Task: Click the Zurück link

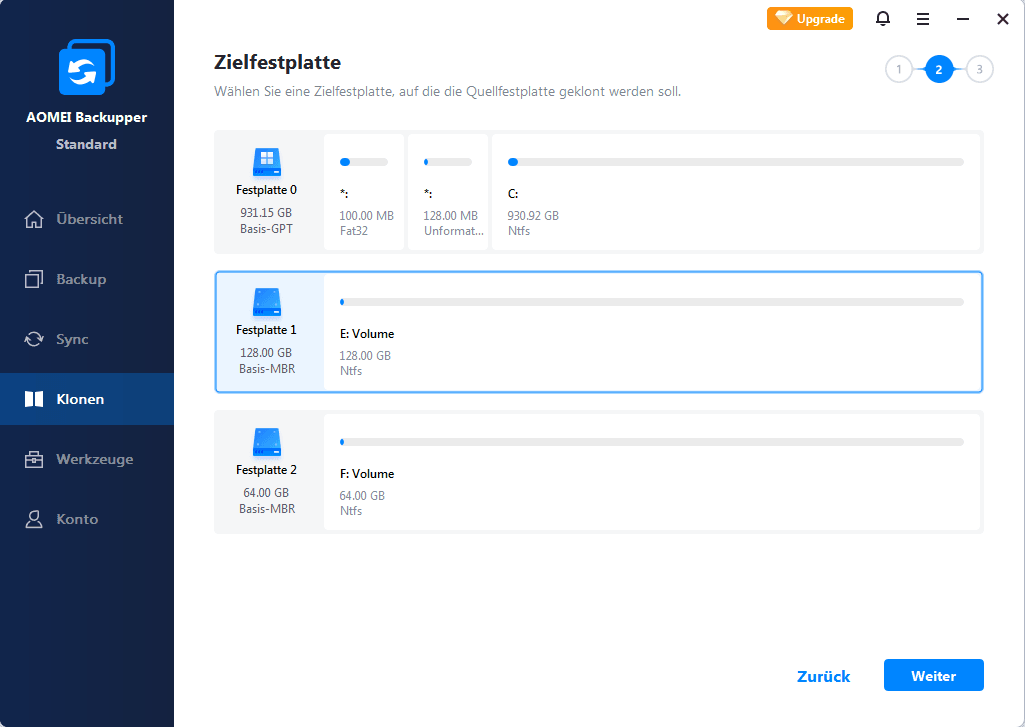Action: tap(823, 676)
